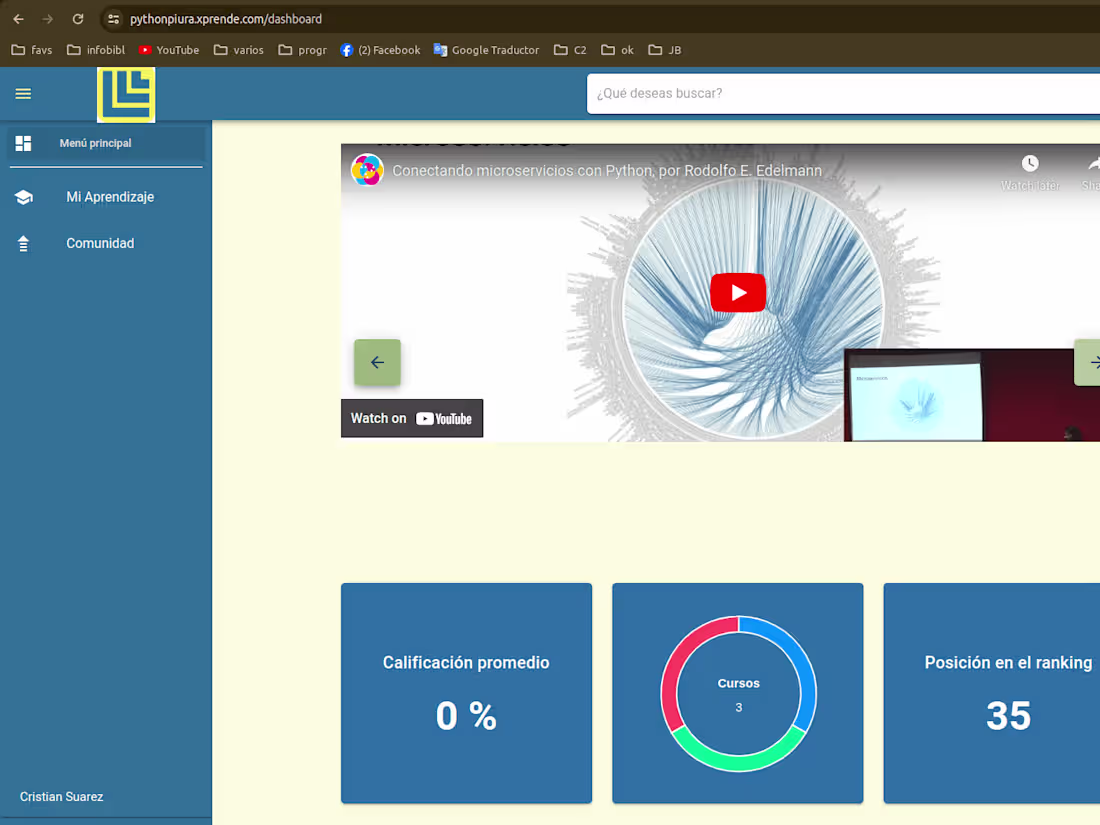
Task: Click the green left carousel arrow
Action: tap(377, 362)
